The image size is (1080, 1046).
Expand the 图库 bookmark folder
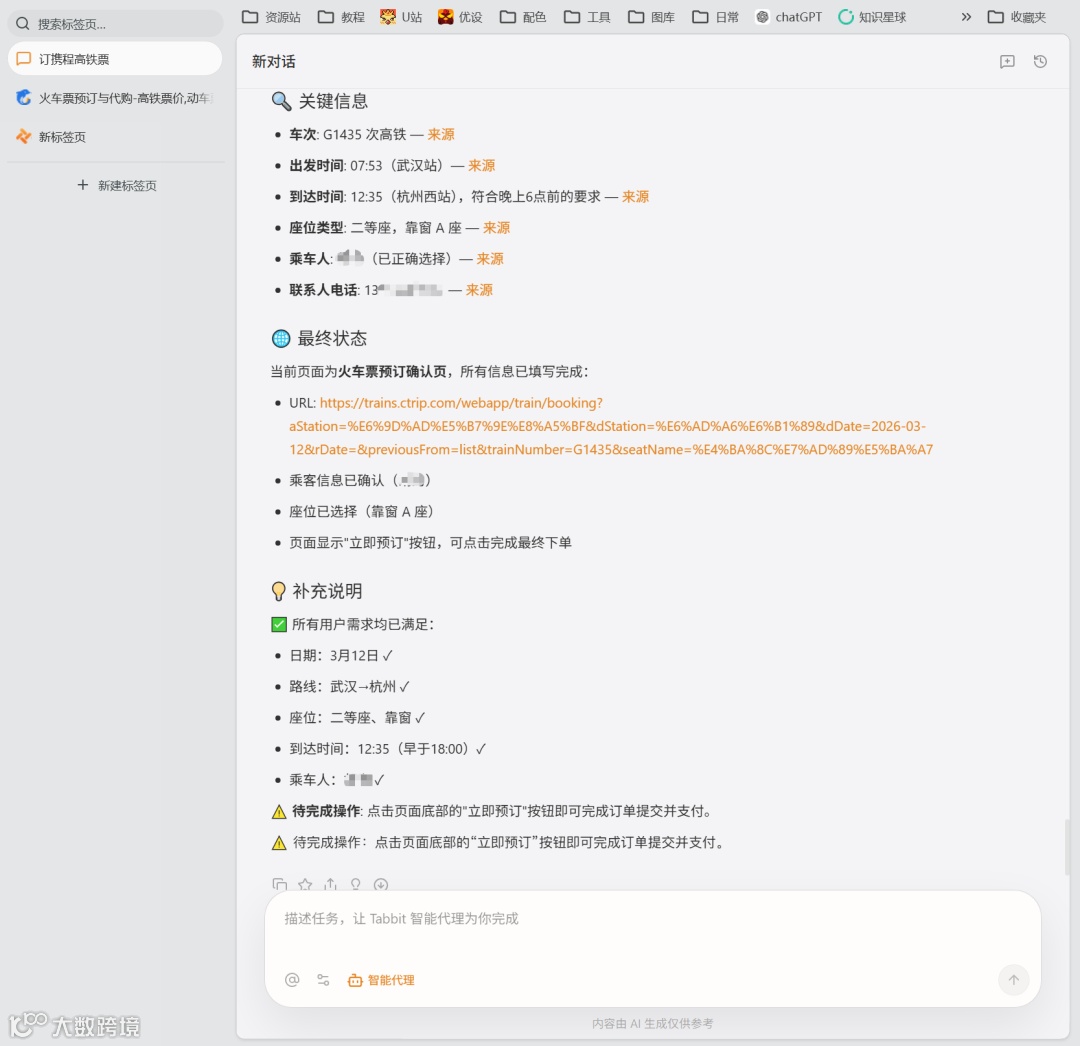[x=651, y=17]
